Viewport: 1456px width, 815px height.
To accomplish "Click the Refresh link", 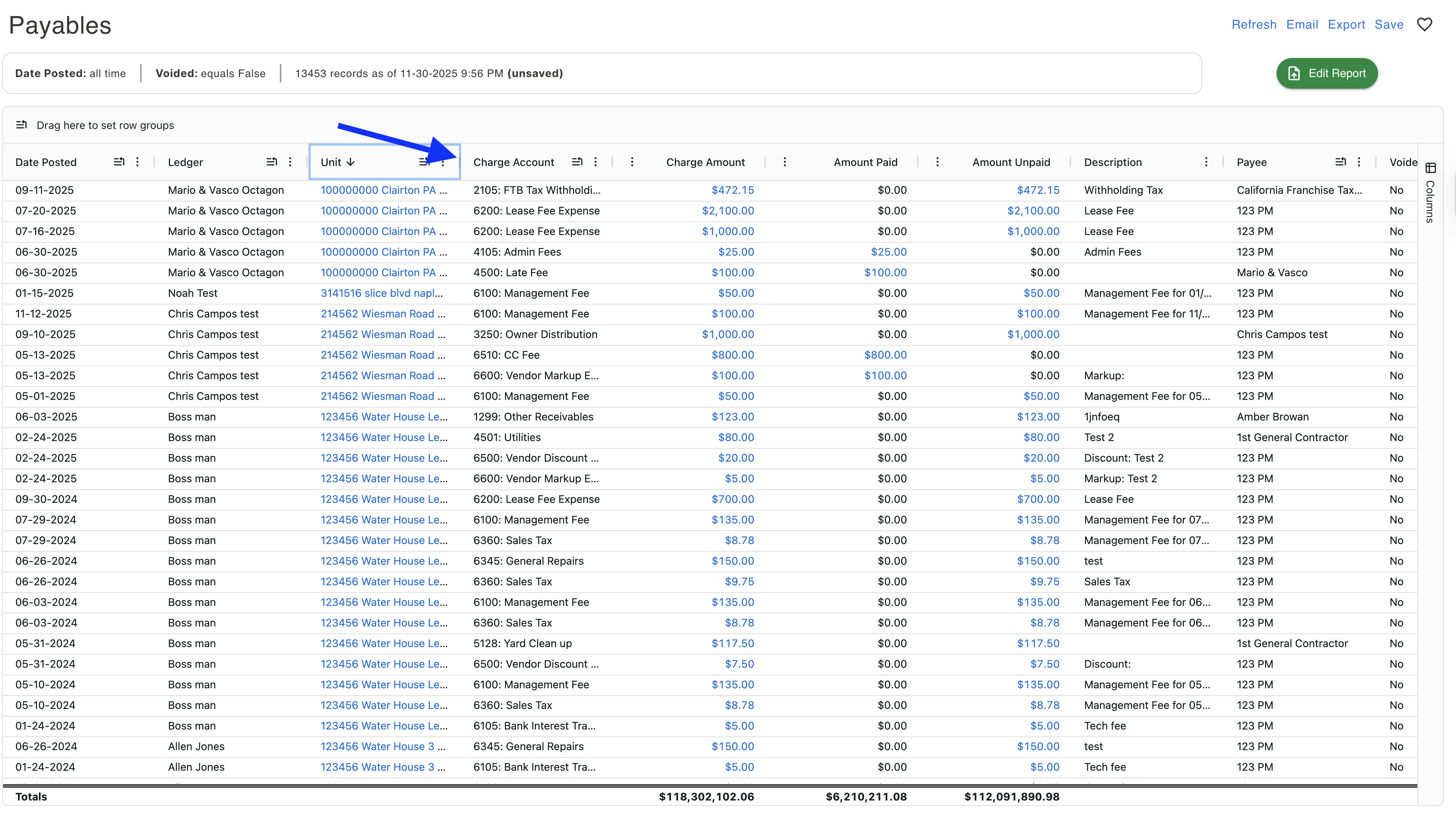I will 1254,24.
